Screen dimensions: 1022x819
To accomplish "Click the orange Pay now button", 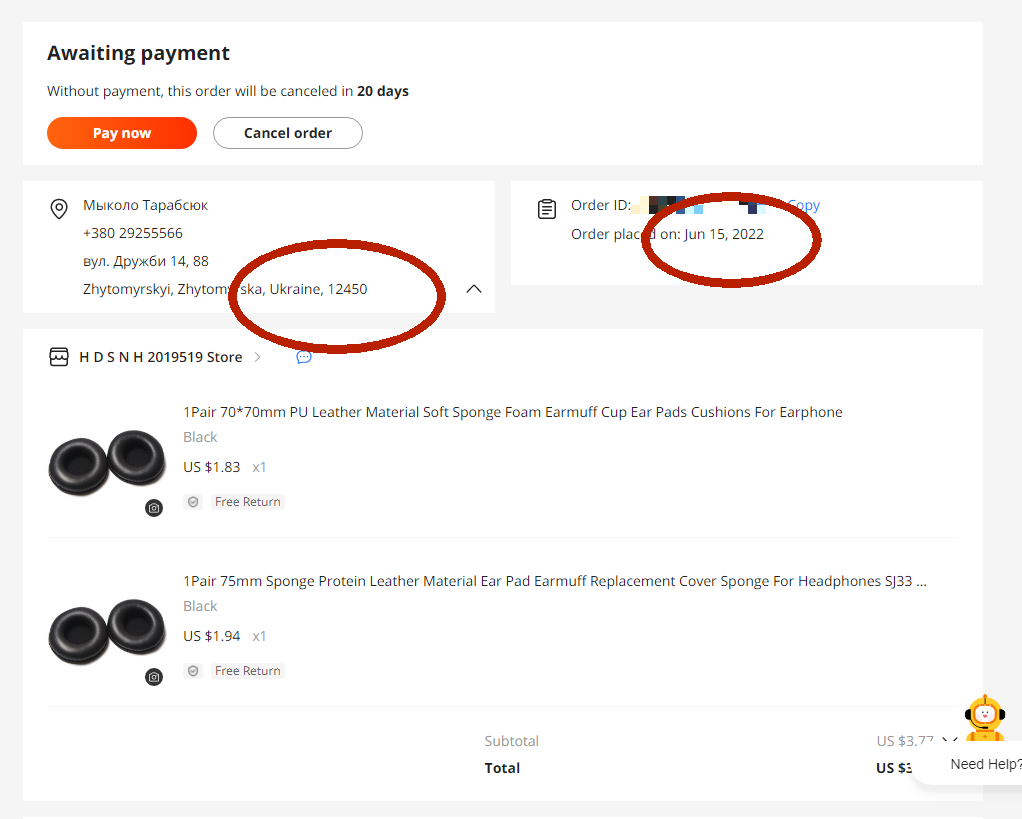I will [x=122, y=133].
